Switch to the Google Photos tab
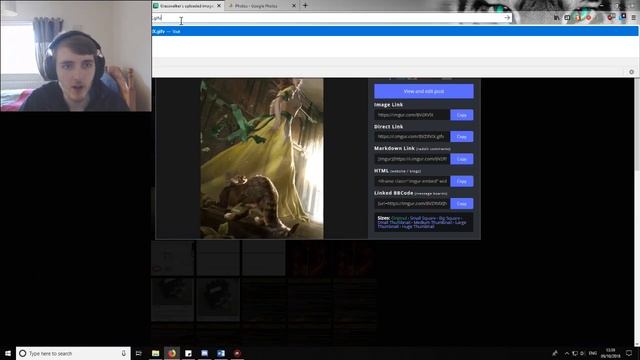Screen dimensions: 640x360 coord(262,6)
